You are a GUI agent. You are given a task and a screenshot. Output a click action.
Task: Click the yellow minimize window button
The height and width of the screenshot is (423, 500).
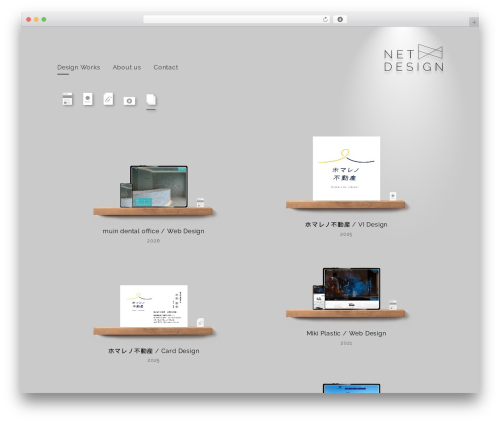point(36,20)
